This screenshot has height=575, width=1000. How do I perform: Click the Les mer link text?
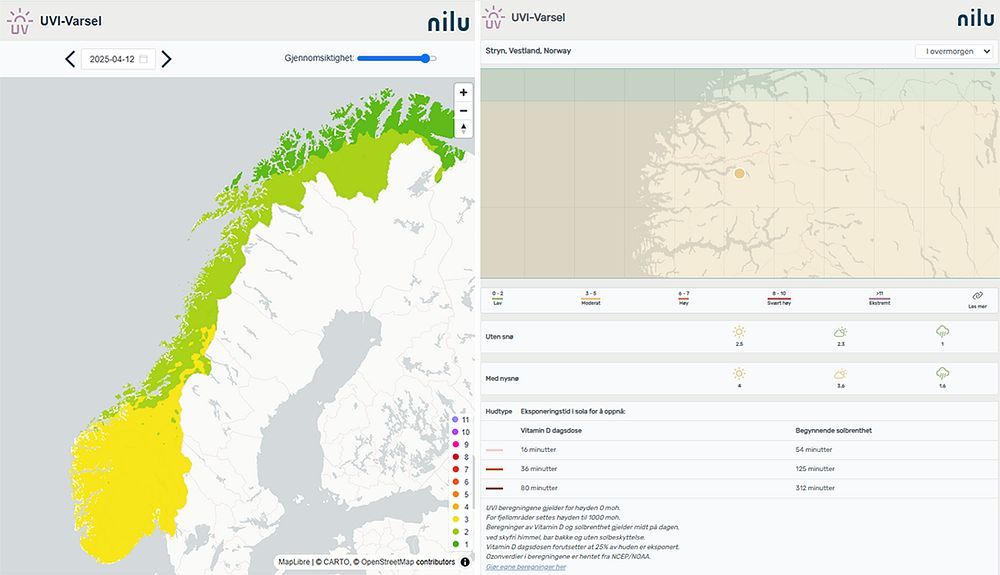tap(977, 306)
